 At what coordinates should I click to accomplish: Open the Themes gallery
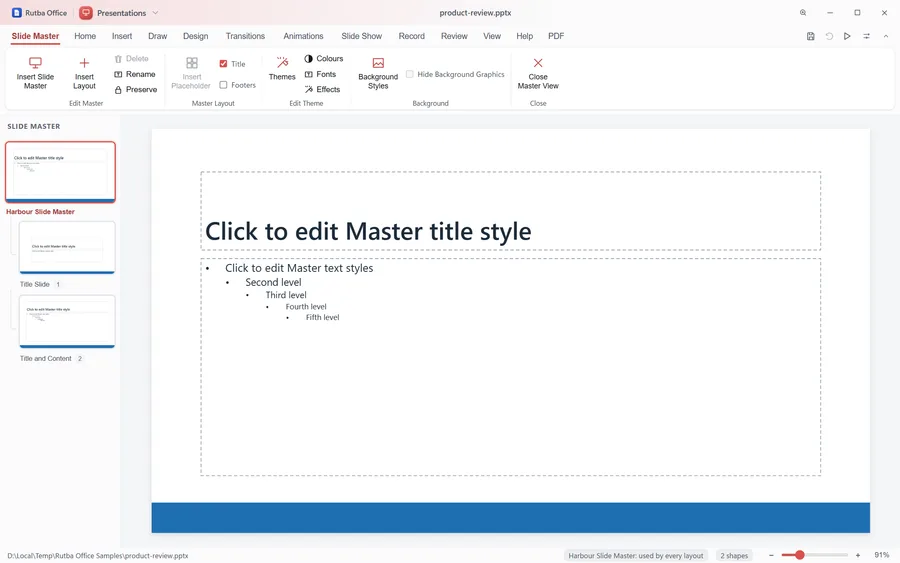click(x=282, y=69)
